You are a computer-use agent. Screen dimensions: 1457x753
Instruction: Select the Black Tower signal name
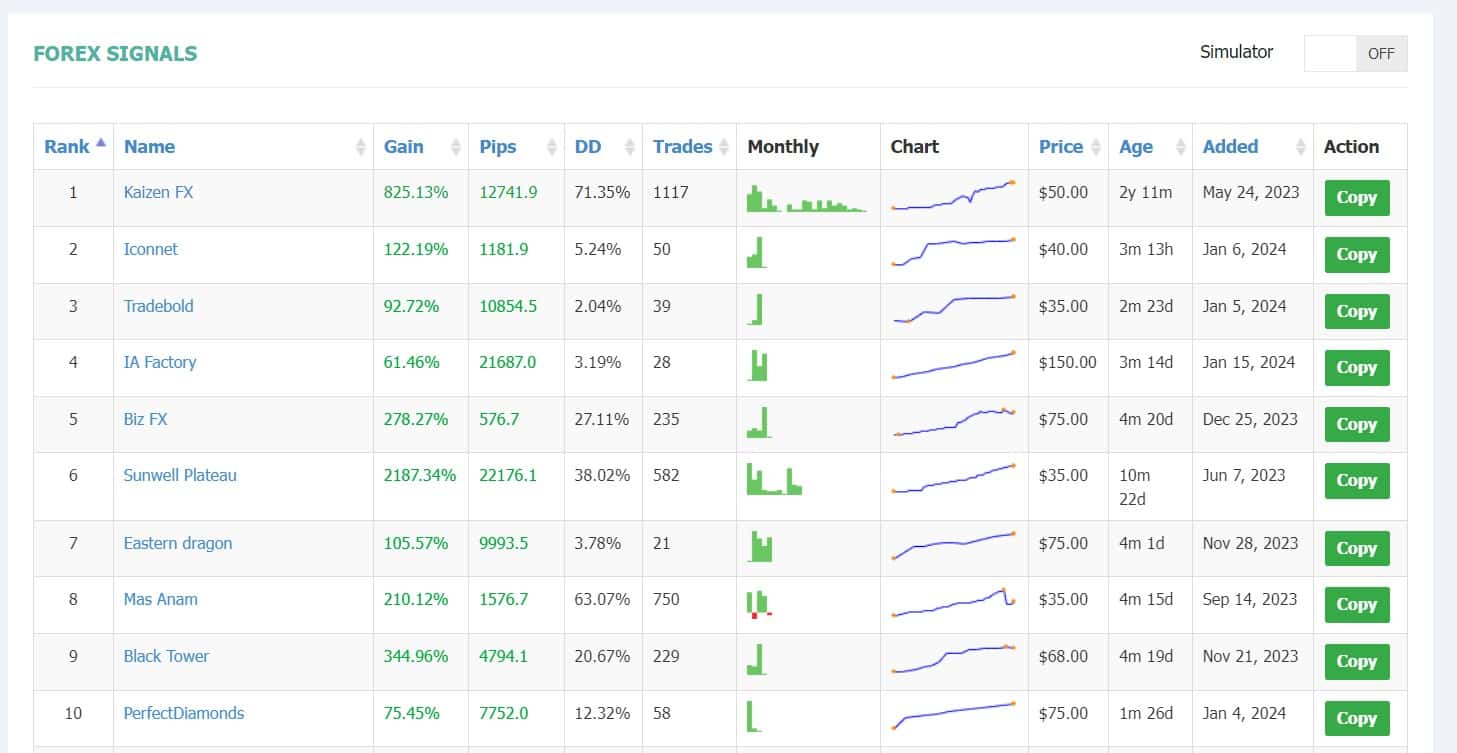(x=166, y=656)
